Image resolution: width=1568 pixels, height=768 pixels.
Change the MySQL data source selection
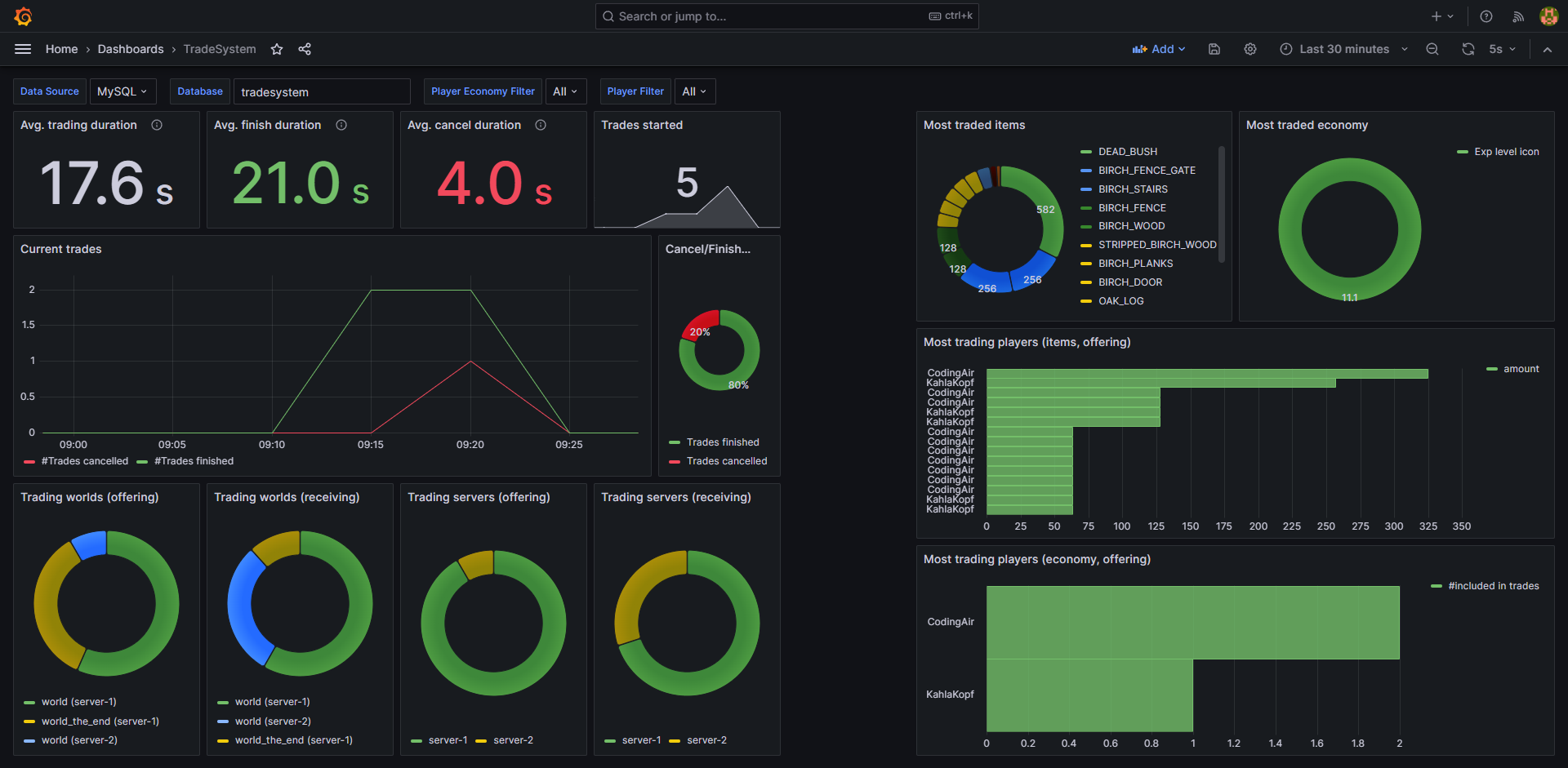coord(122,91)
